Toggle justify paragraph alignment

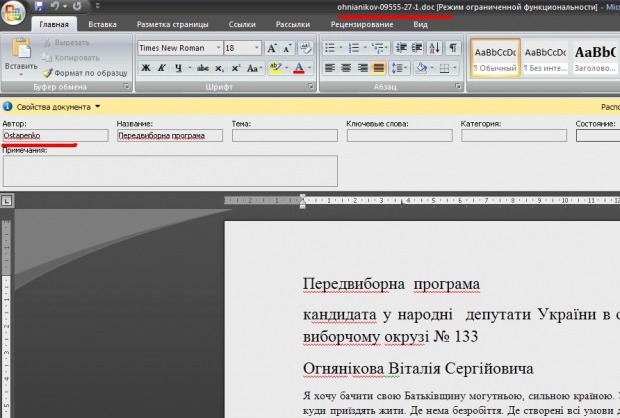[378, 68]
